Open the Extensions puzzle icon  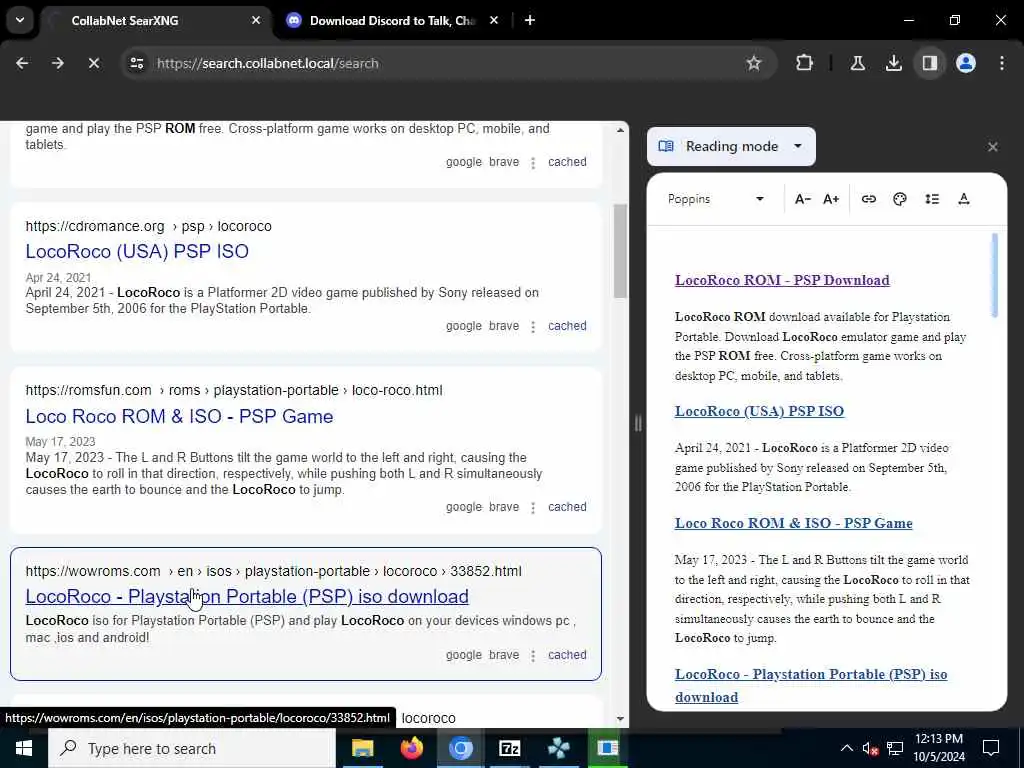click(x=805, y=63)
